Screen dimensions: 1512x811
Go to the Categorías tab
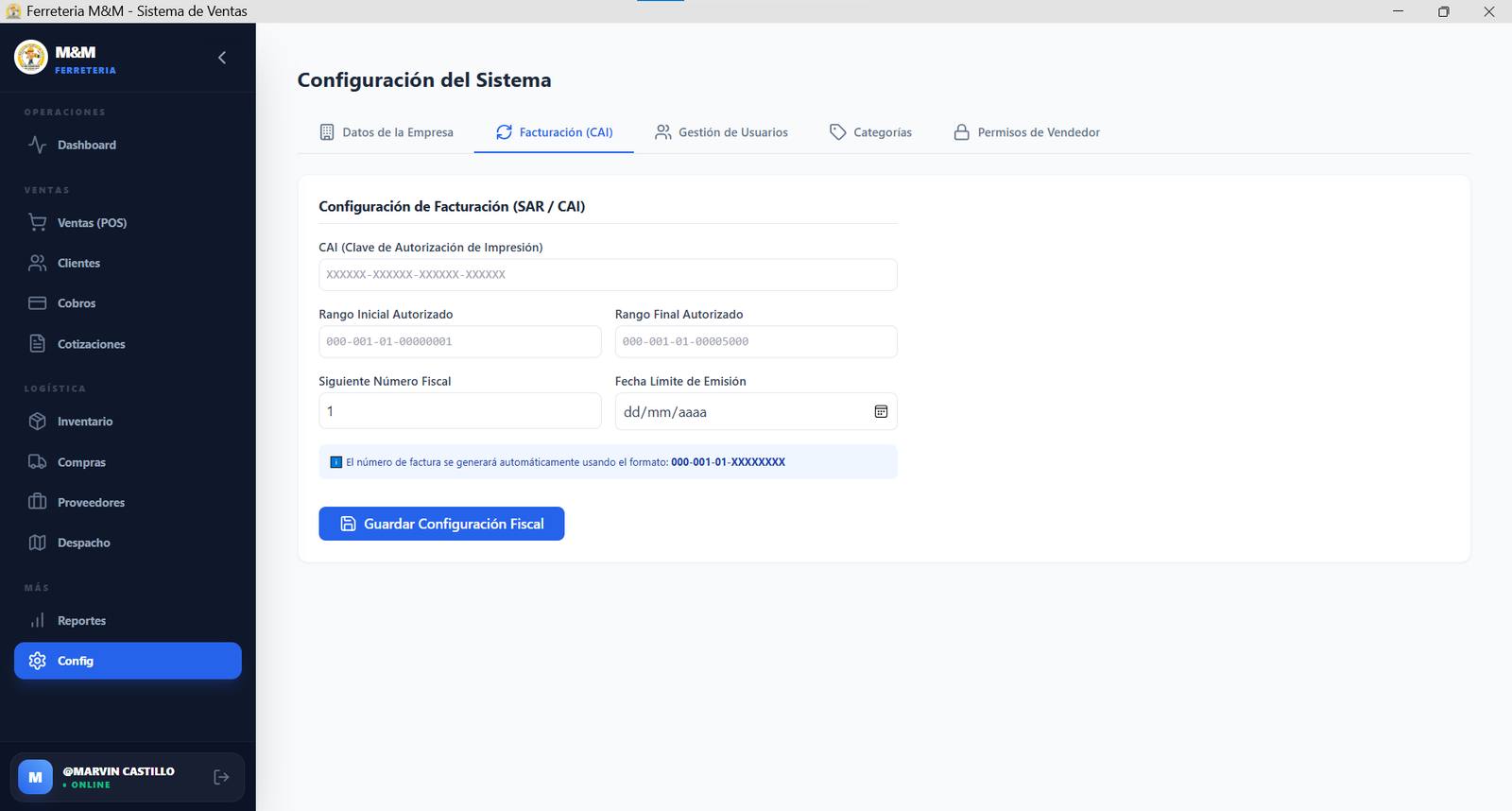(871, 132)
